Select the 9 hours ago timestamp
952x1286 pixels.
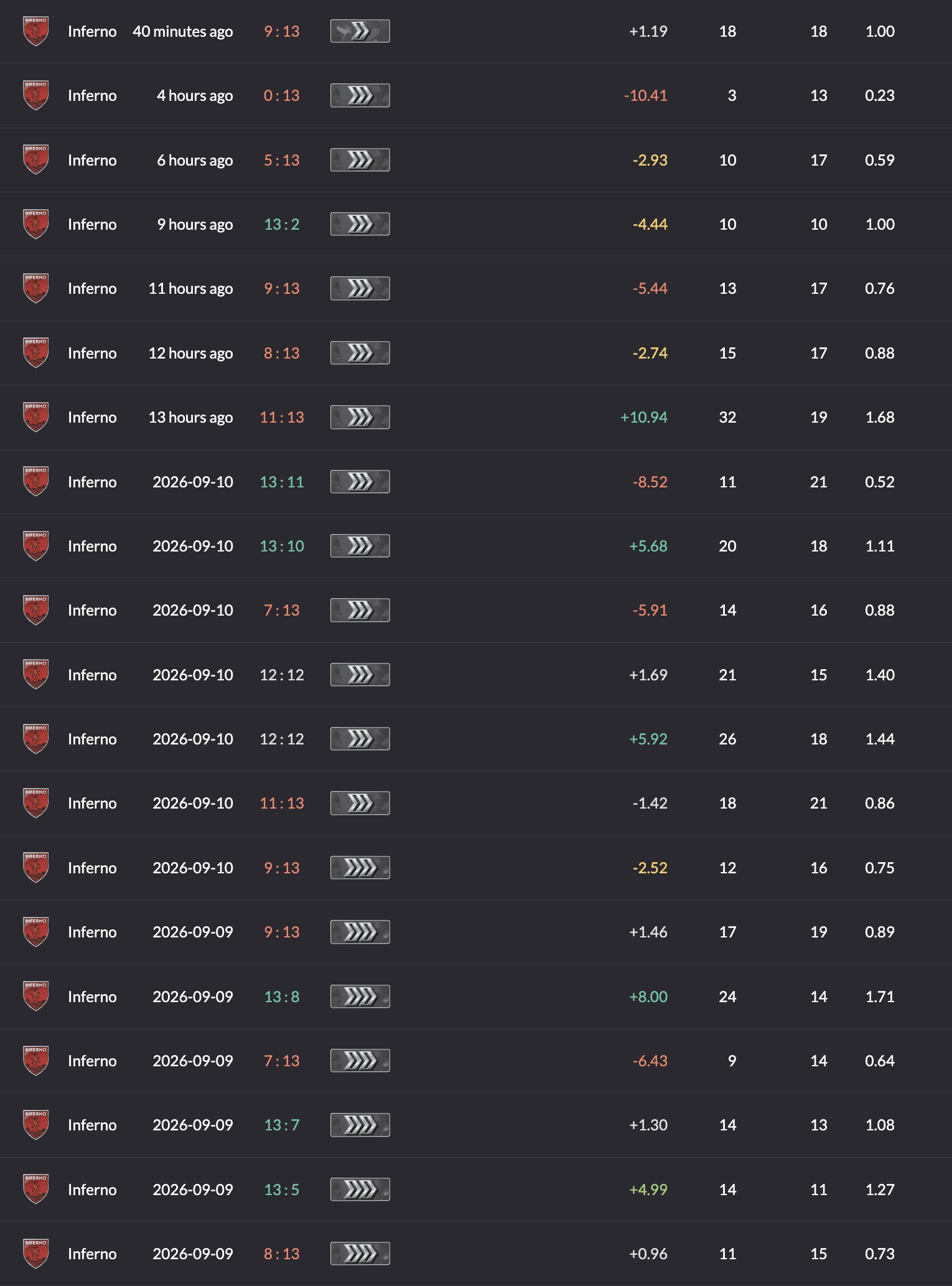pyautogui.click(x=195, y=224)
